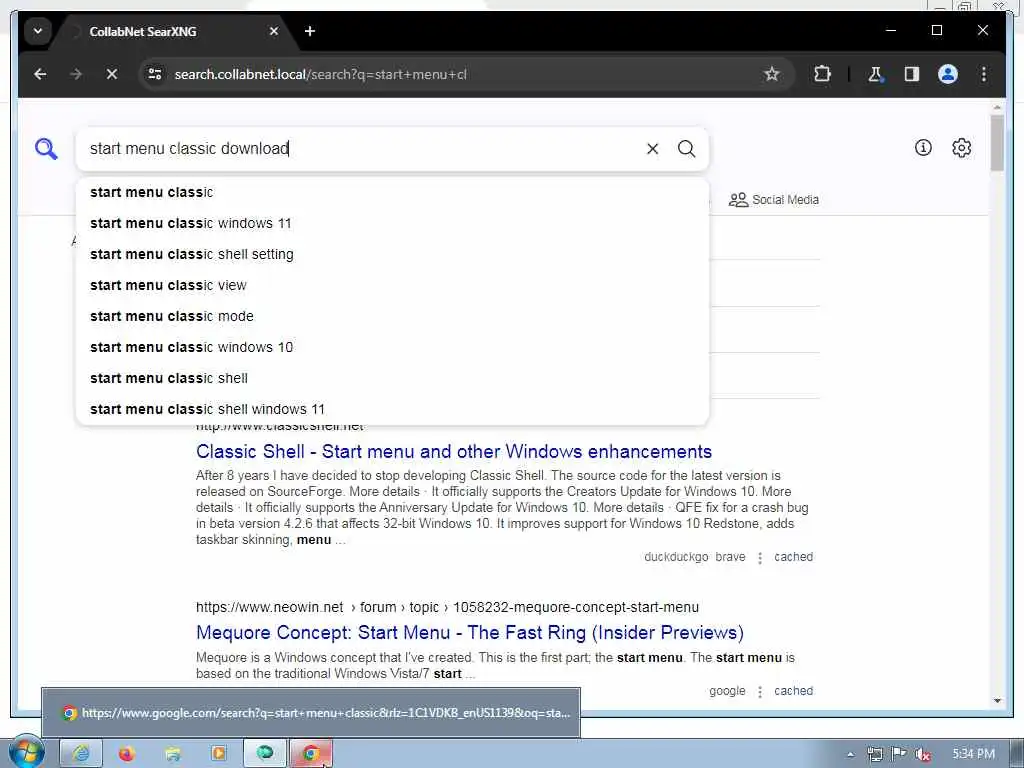Viewport: 1024px width, 768px height.
Task: Choose suggestion 'start menu classic shell setting'
Action: [392, 254]
